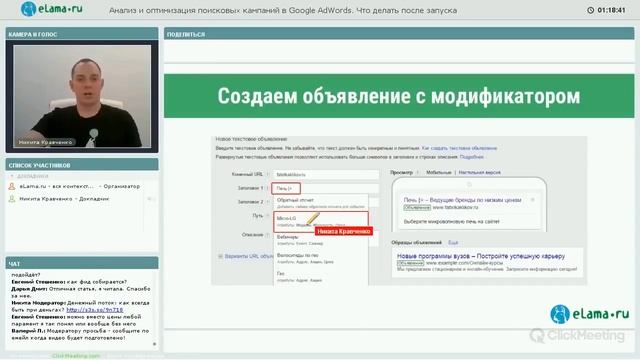640x360 pixels.
Task: Expand Варианты URL объявления section
Action: click(220, 256)
